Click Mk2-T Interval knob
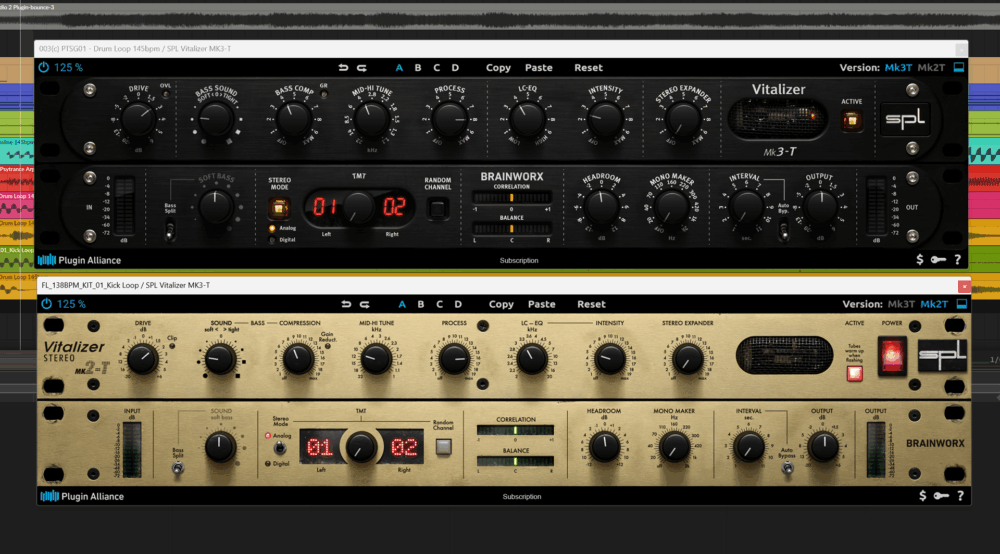This screenshot has width=1000, height=554. pos(749,448)
